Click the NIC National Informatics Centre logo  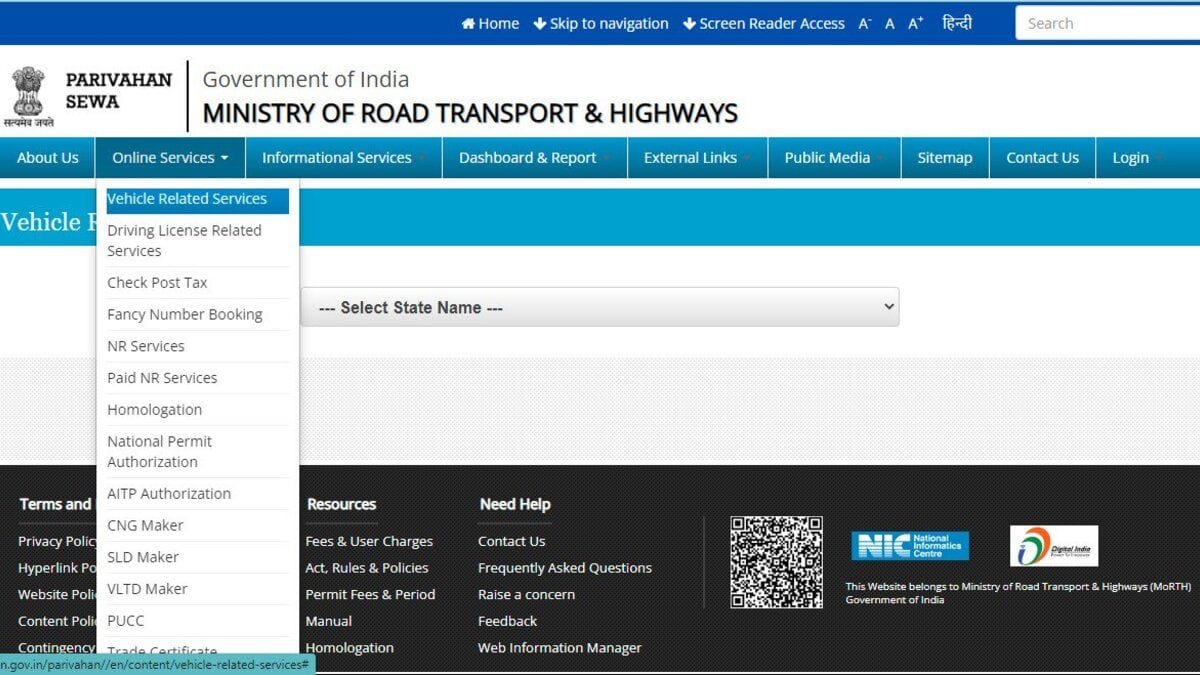910,546
